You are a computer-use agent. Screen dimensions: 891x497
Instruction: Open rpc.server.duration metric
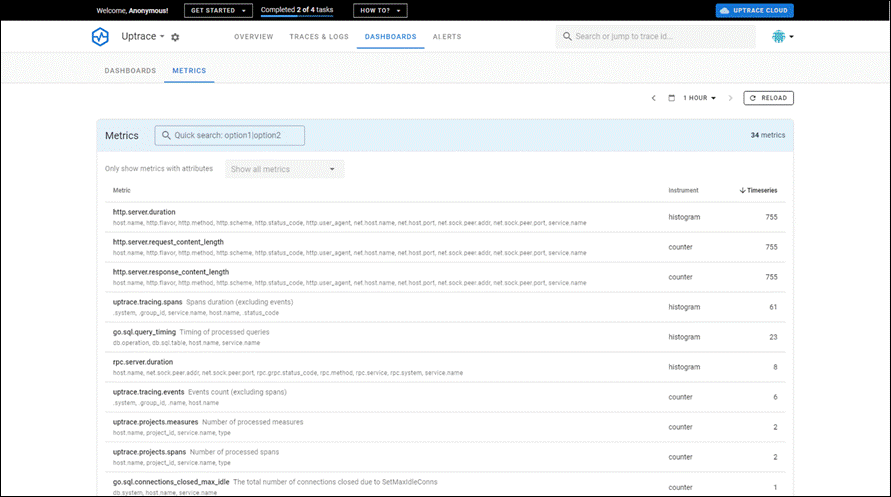click(143, 362)
